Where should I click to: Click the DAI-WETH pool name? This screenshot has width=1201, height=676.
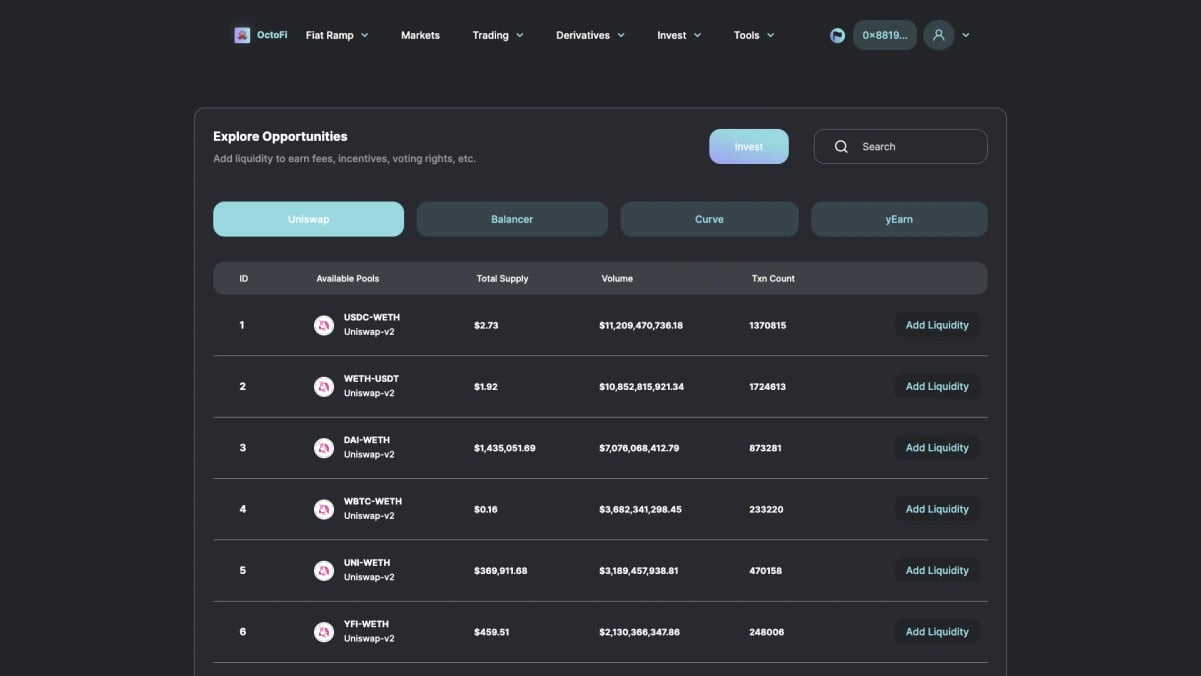367,440
